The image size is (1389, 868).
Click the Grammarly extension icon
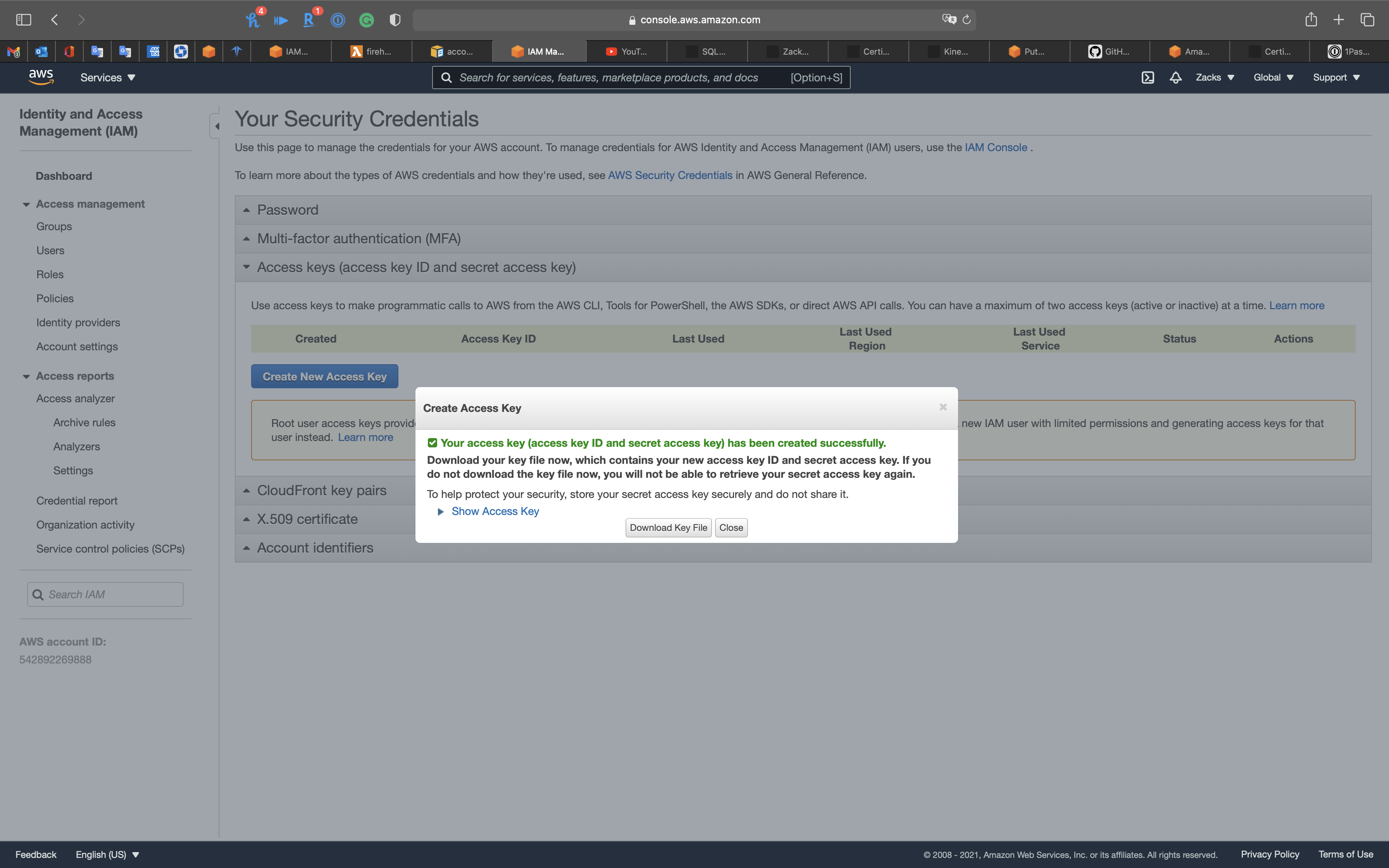click(x=366, y=20)
